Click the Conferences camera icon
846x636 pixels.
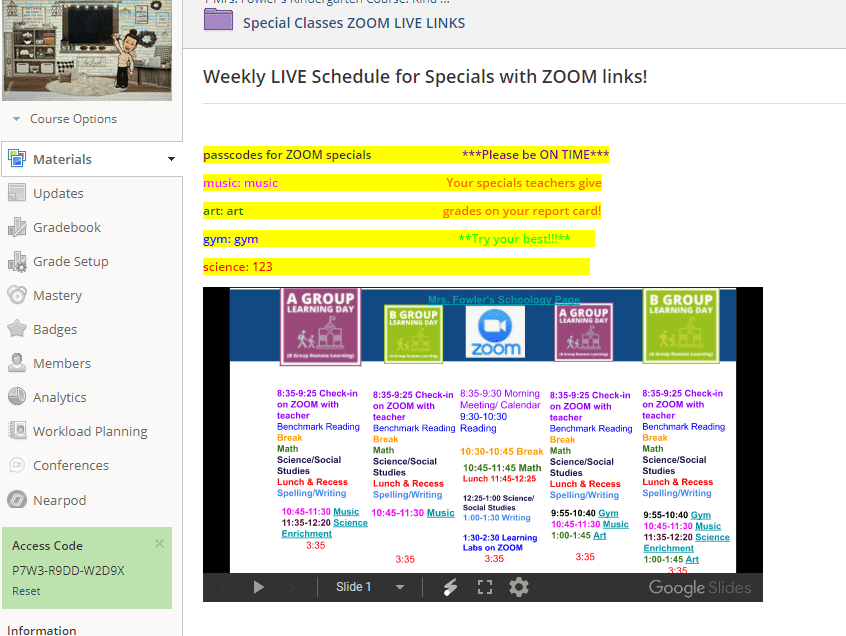17,464
